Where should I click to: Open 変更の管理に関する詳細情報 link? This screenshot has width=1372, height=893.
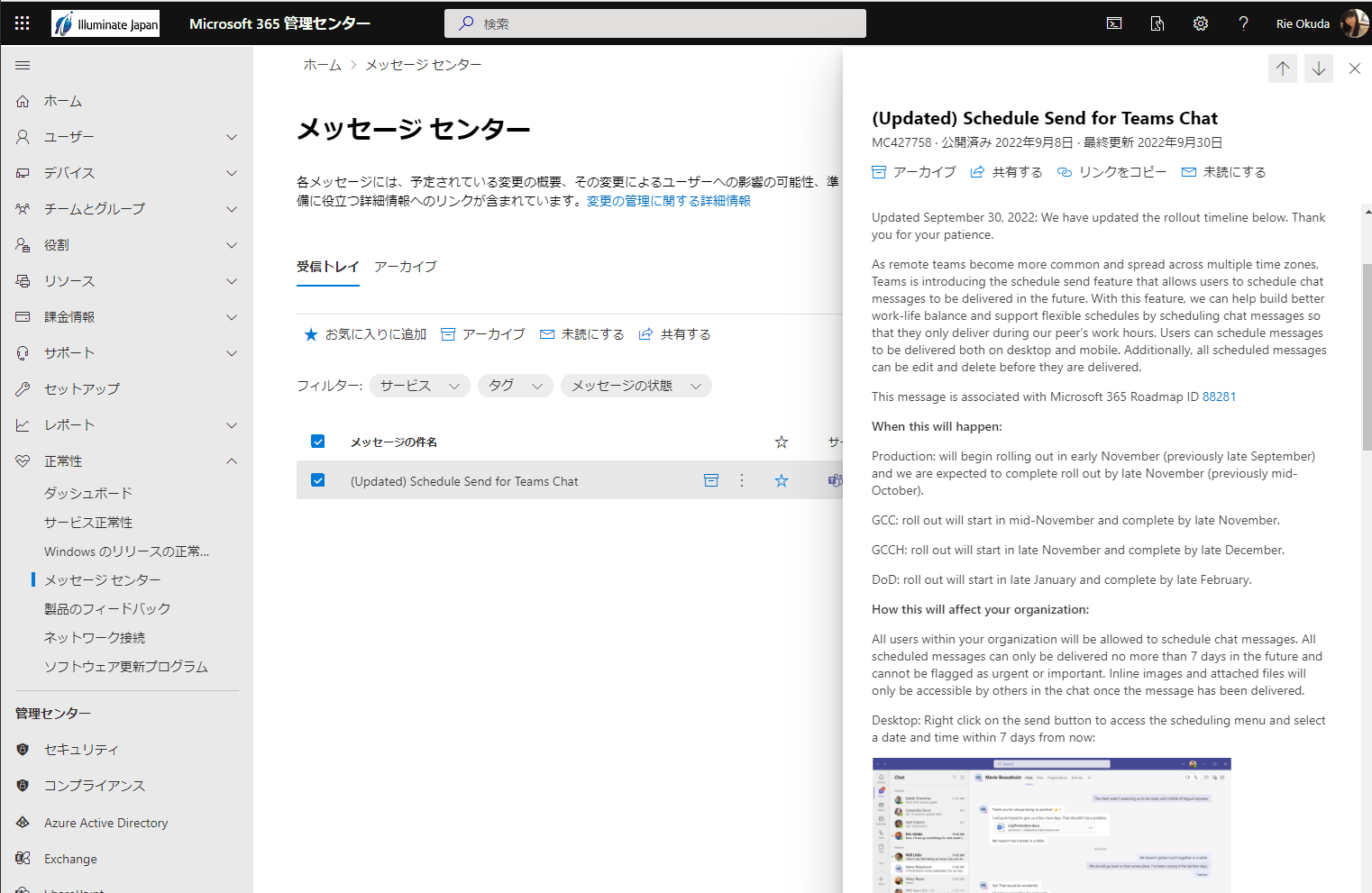(x=669, y=201)
